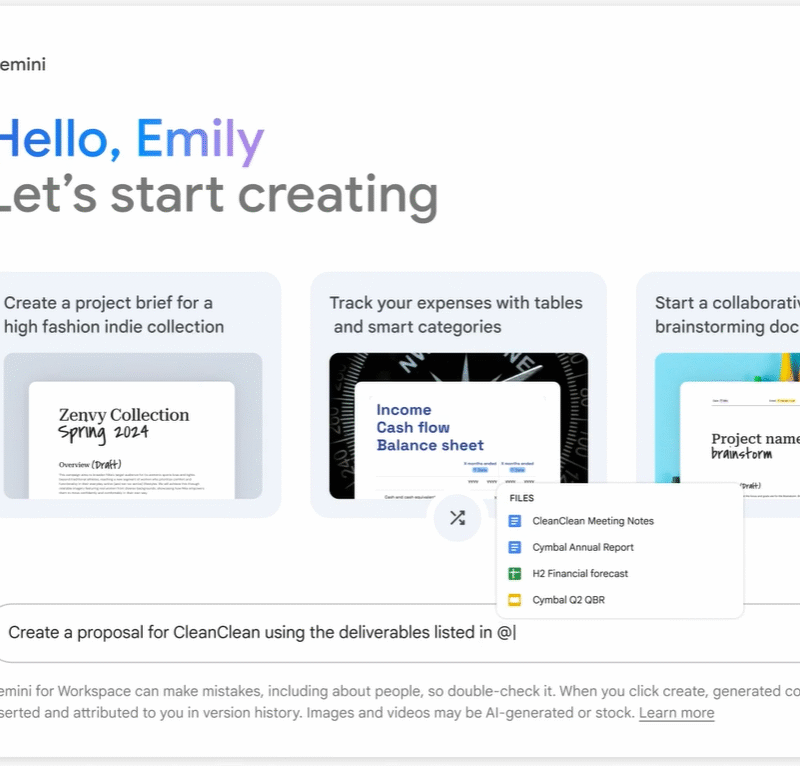Click the Slides icon beside Cymbal Q2 QBR
This screenshot has width=800, height=766.
515,600
